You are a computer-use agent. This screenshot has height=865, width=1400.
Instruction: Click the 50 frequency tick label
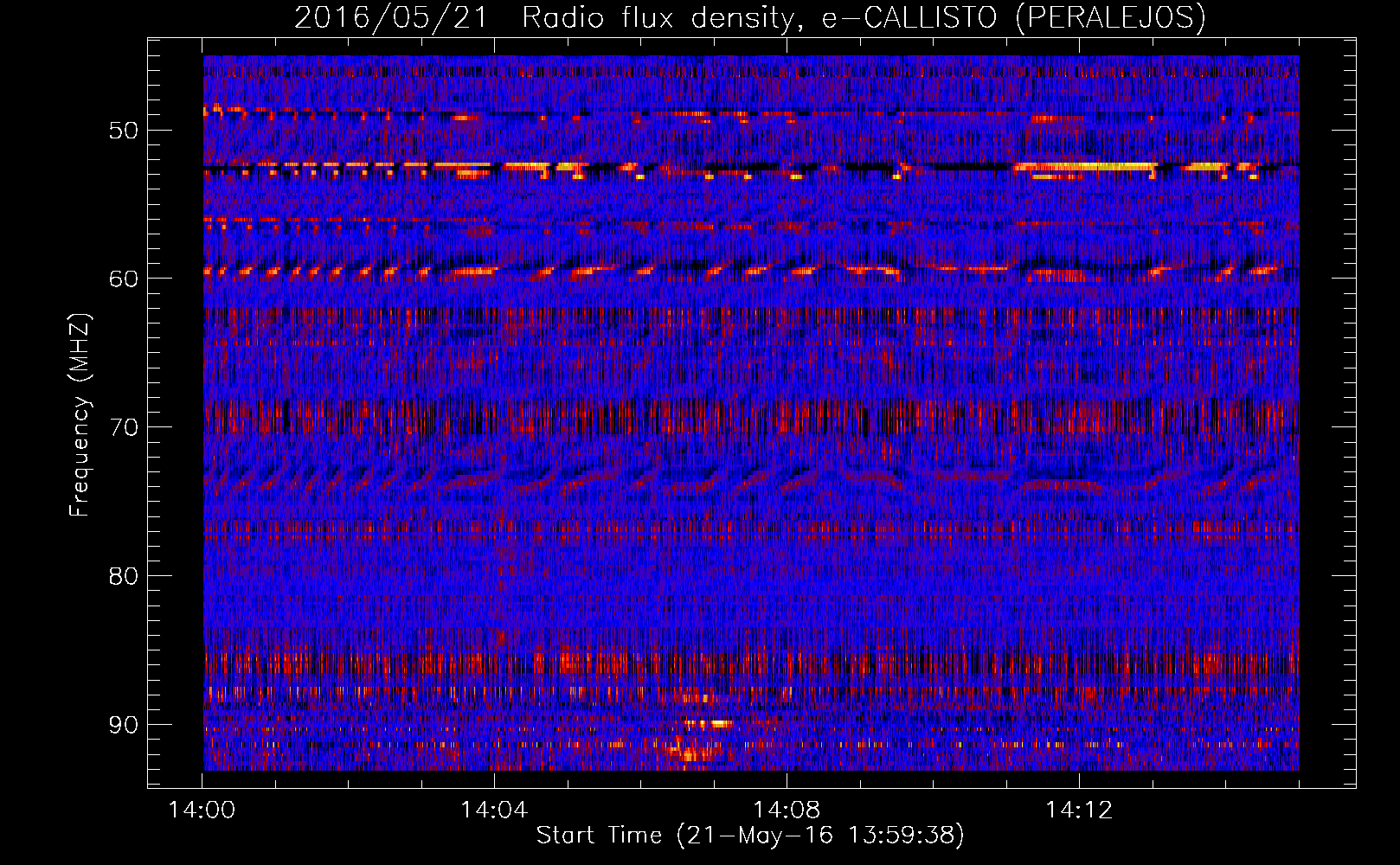tap(123, 131)
